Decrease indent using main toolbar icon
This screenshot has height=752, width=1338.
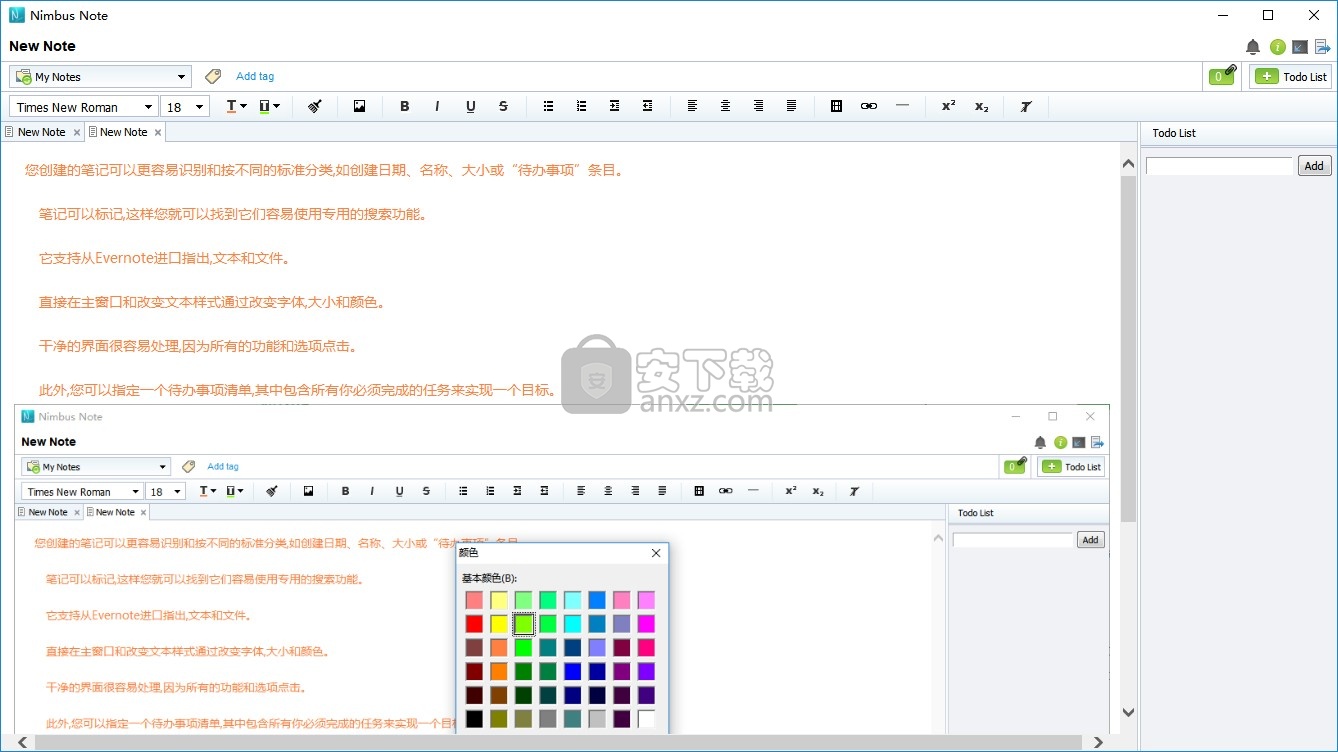pos(647,106)
